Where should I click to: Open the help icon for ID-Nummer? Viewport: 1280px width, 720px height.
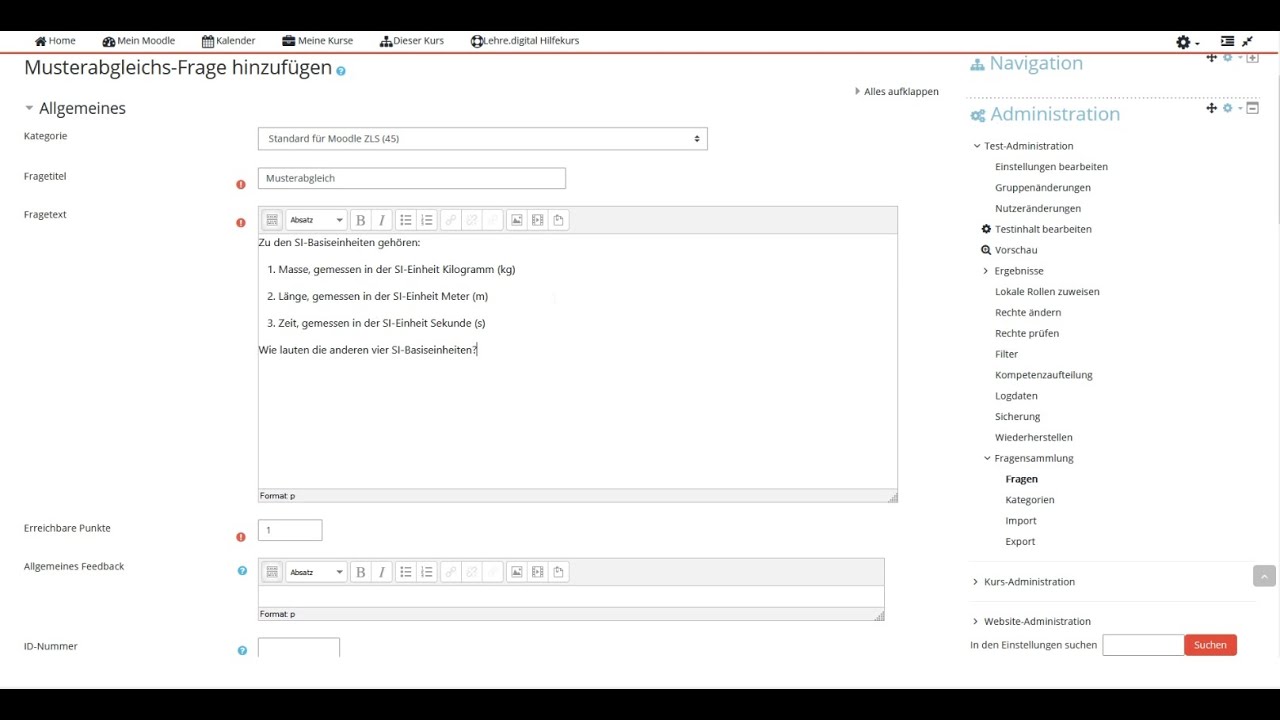tap(242, 650)
